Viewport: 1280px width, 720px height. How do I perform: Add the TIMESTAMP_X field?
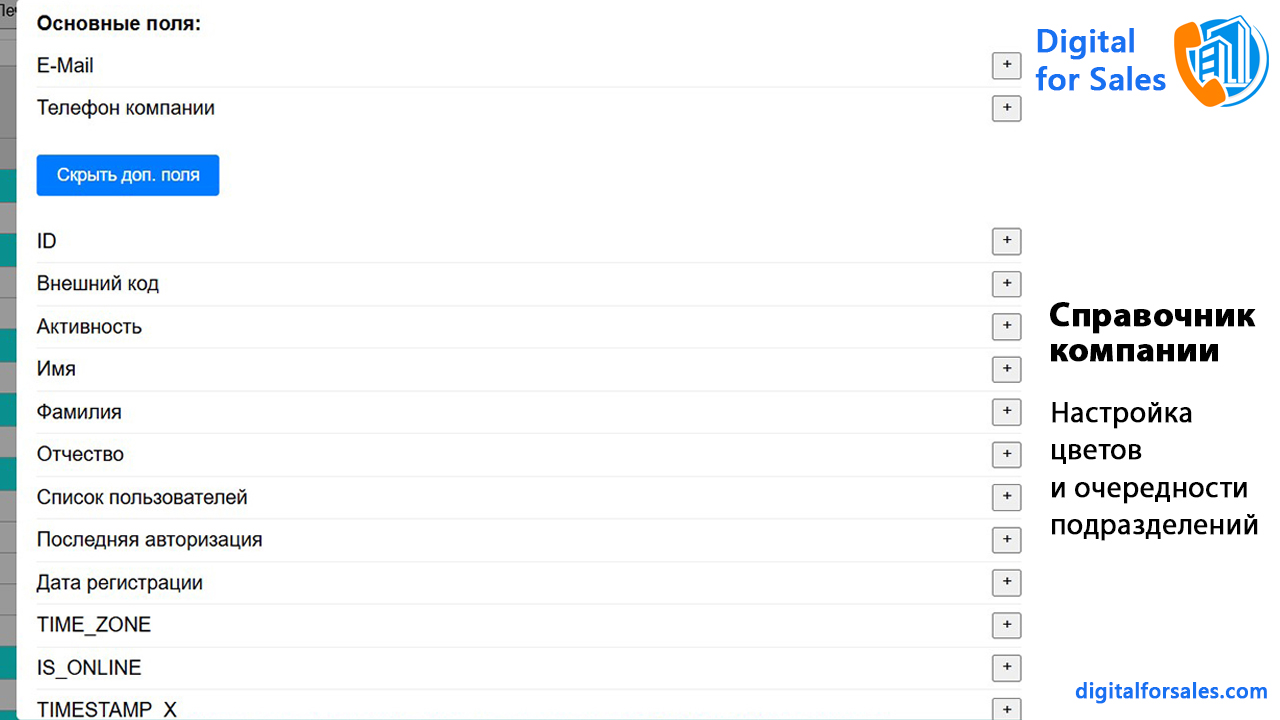(x=1006, y=708)
